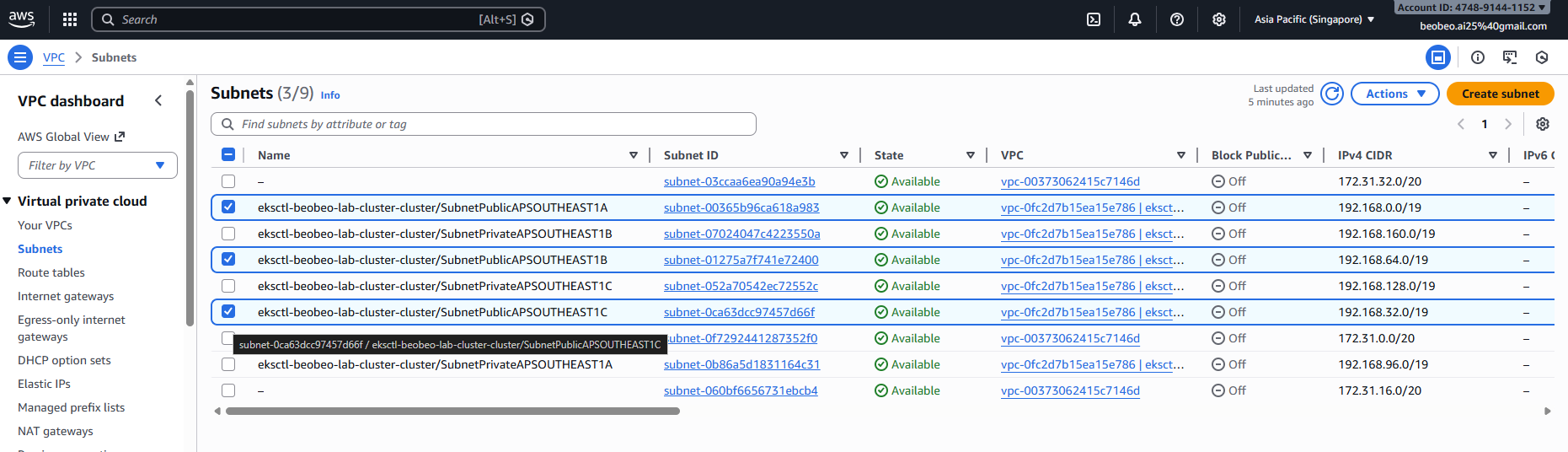Toggle the hamburger navigation menu
1568x452 pixels.
[20, 57]
